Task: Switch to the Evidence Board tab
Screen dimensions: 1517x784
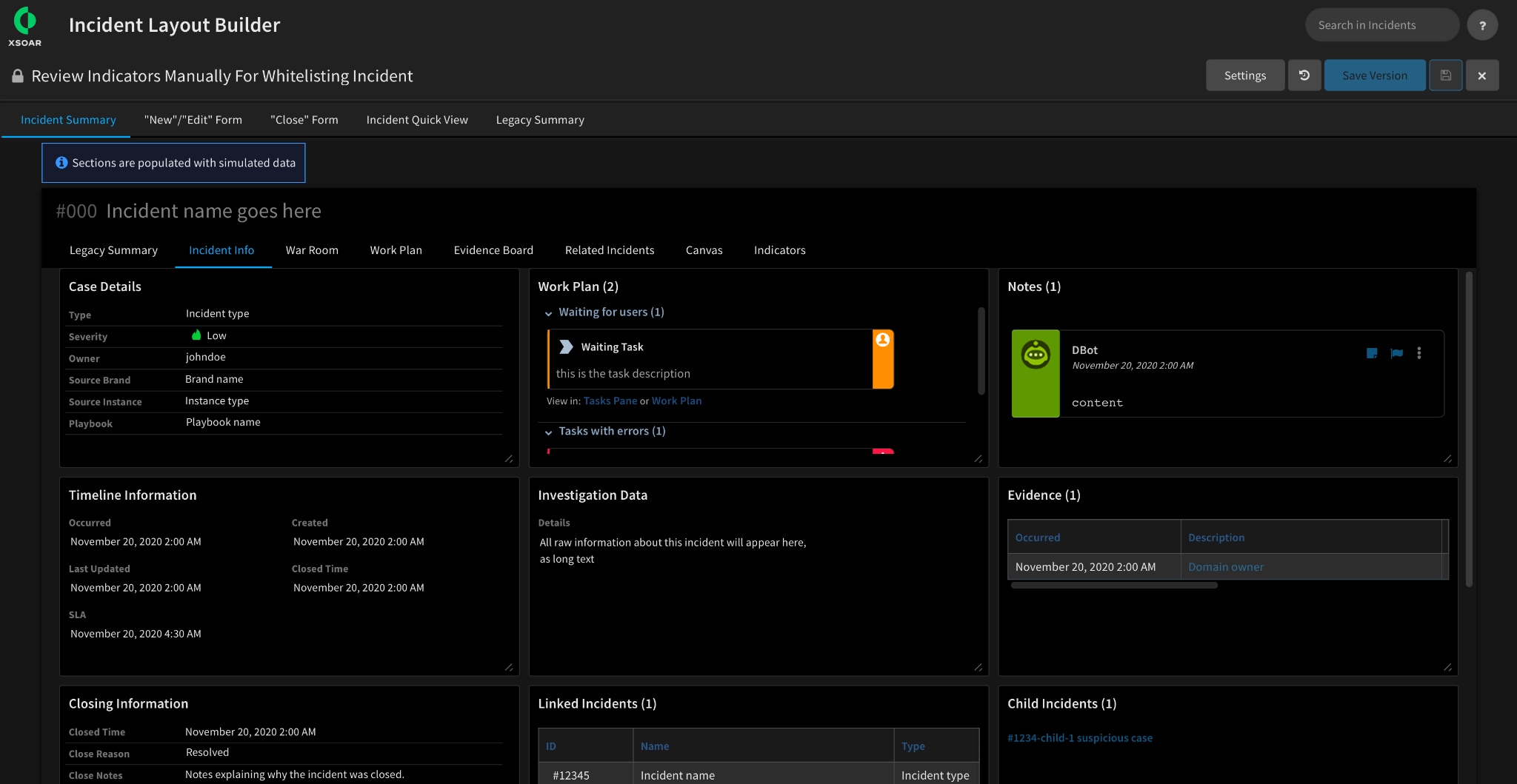Action: [493, 250]
